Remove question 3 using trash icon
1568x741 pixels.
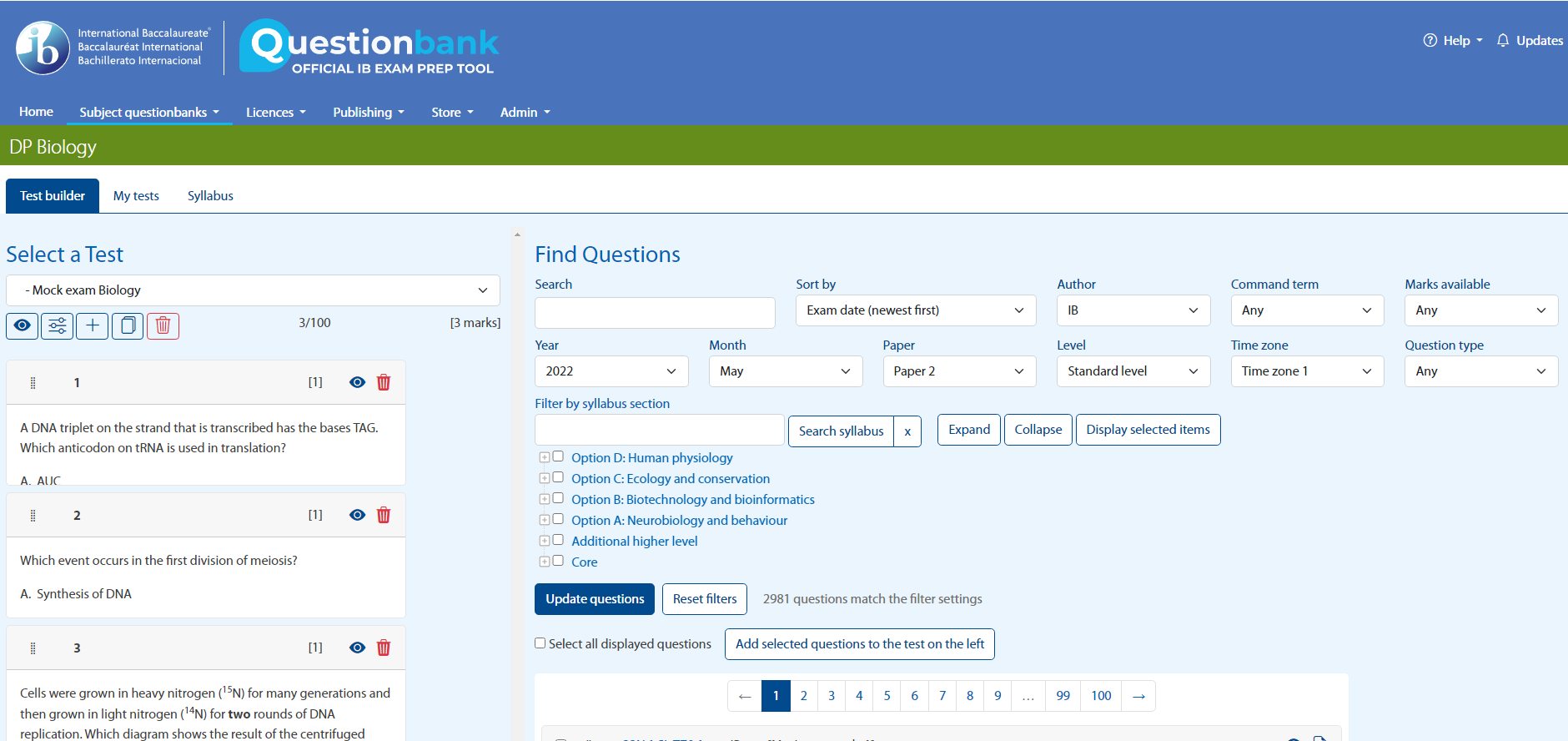pyautogui.click(x=384, y=648)
